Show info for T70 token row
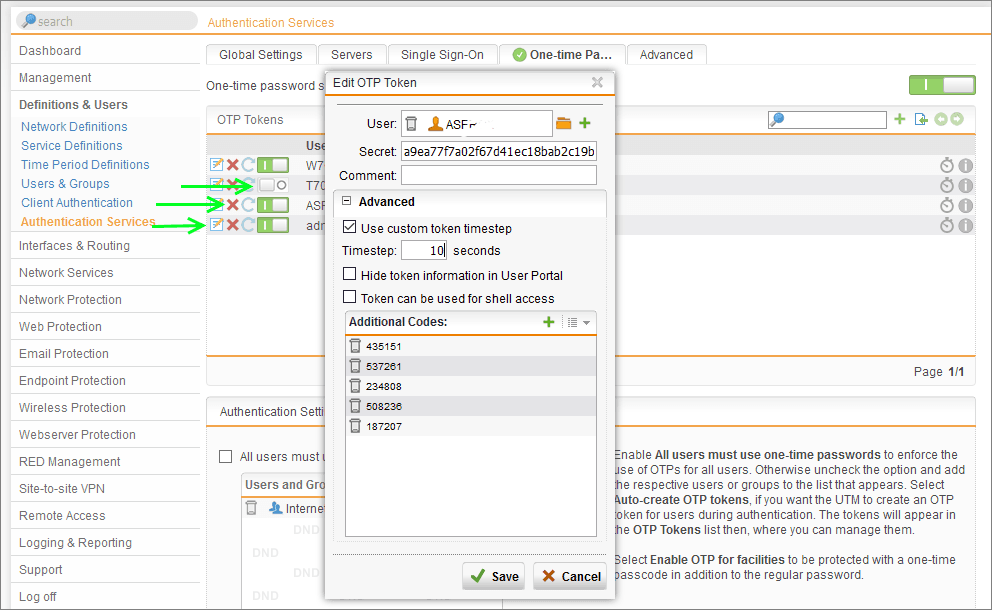Image resolution: width=992 pixels, height=610 pixels. click(965, 185)
